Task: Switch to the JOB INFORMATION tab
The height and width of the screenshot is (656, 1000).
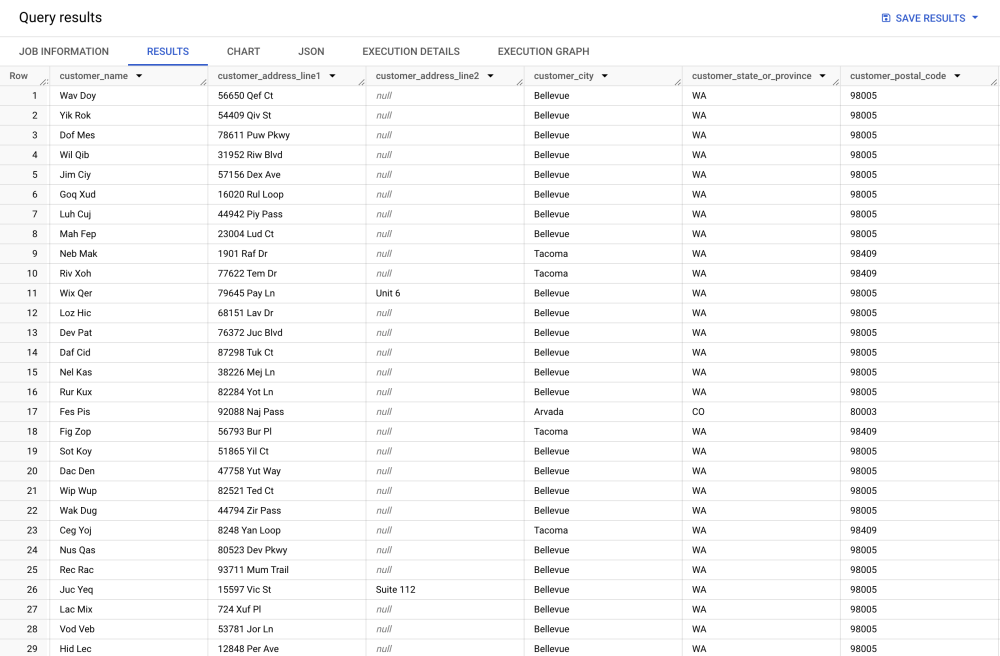Action: click(x=64, y=52)
